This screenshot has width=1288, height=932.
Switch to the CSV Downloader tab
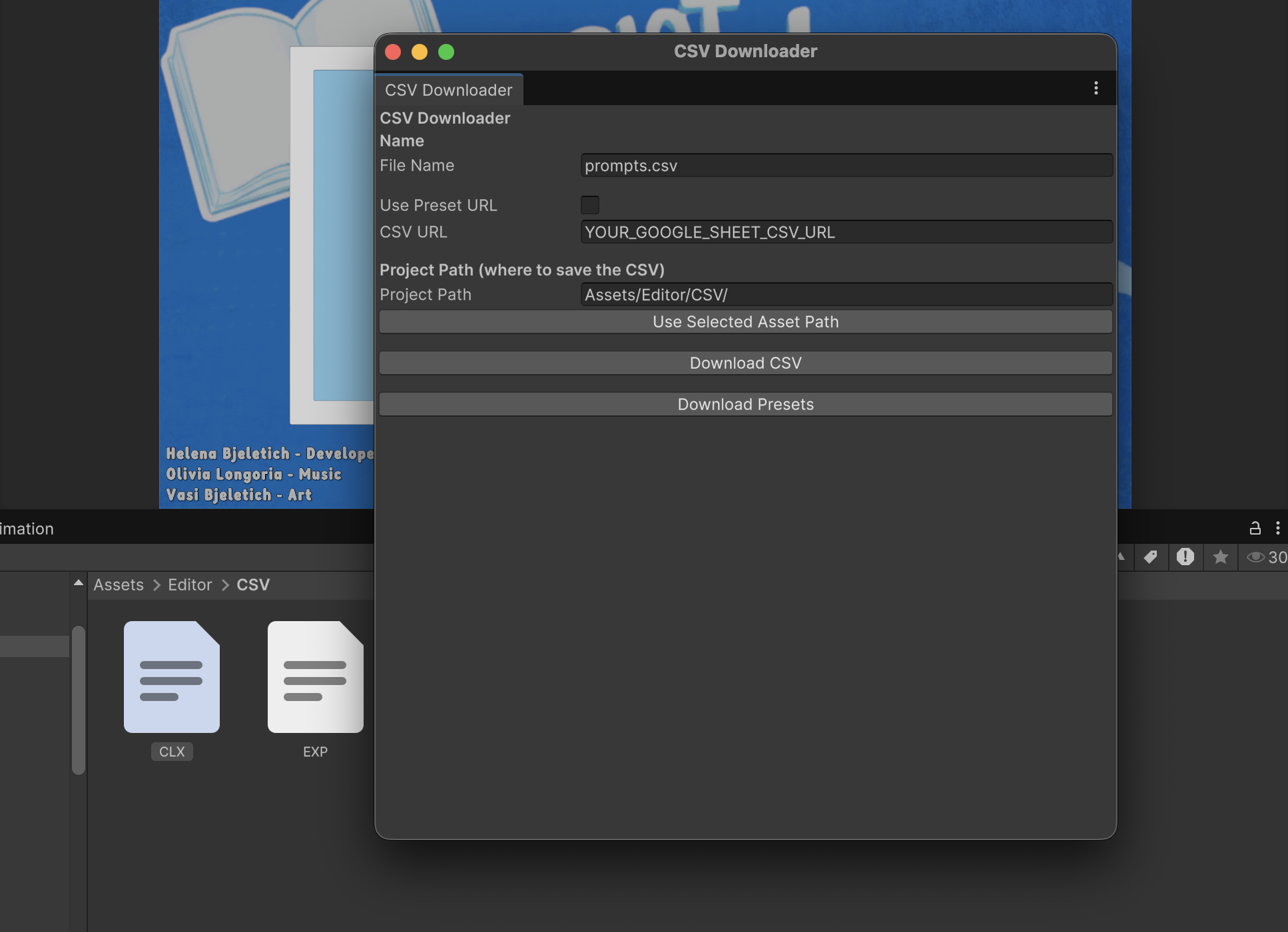point(449,90)
